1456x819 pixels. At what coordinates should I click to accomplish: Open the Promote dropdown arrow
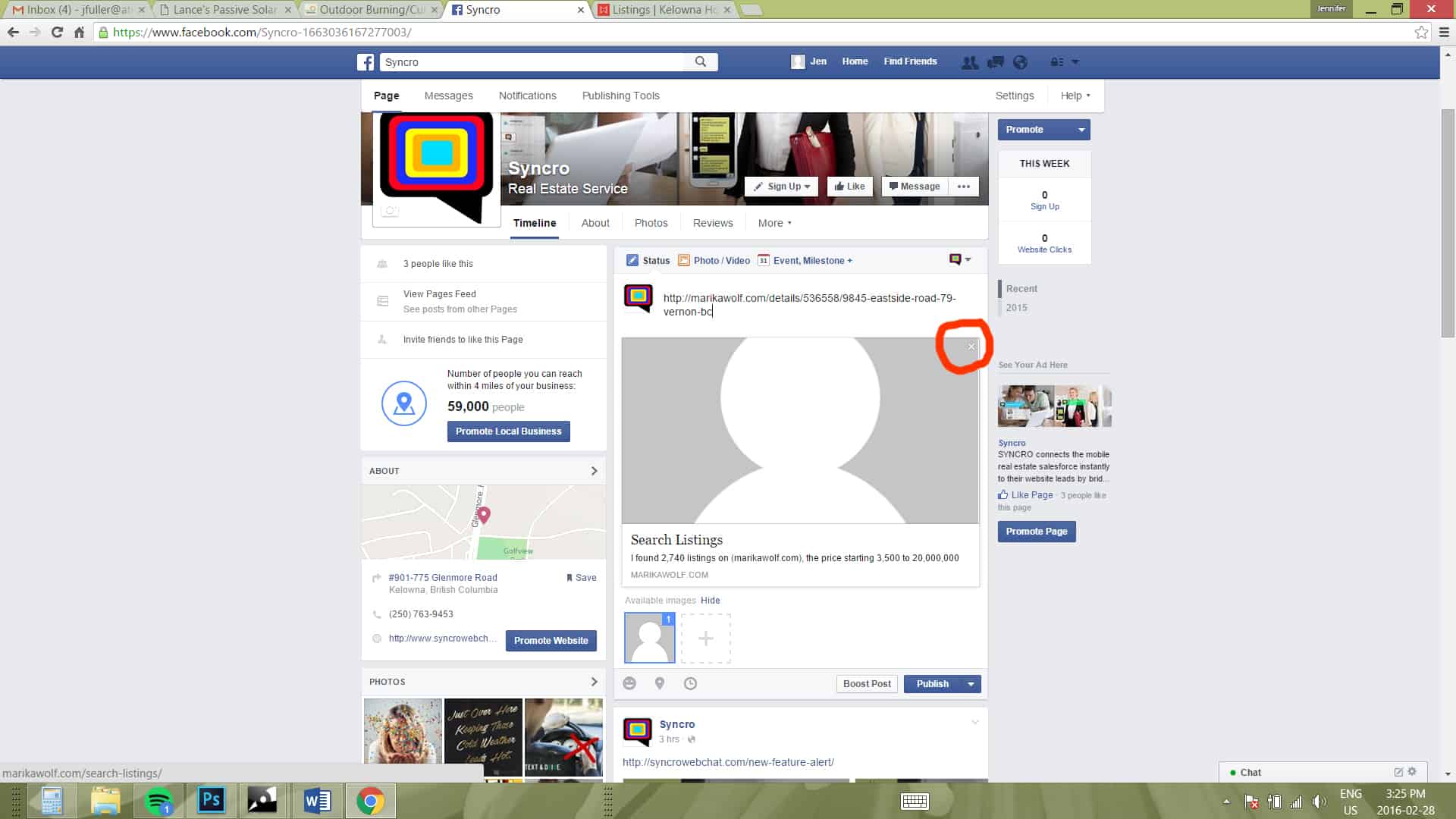(1081, 130)
